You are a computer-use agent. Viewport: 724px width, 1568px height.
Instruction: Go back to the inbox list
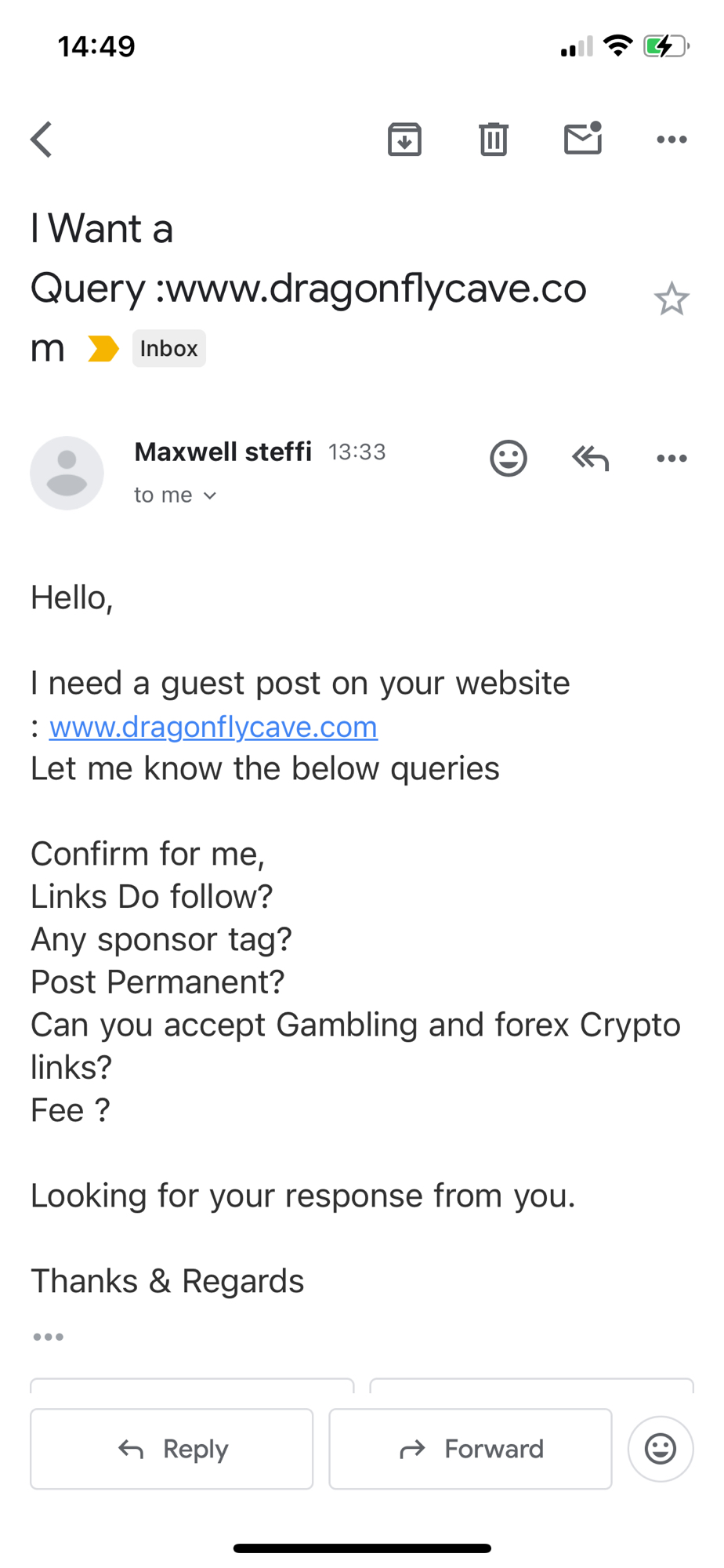coord(42,140)
